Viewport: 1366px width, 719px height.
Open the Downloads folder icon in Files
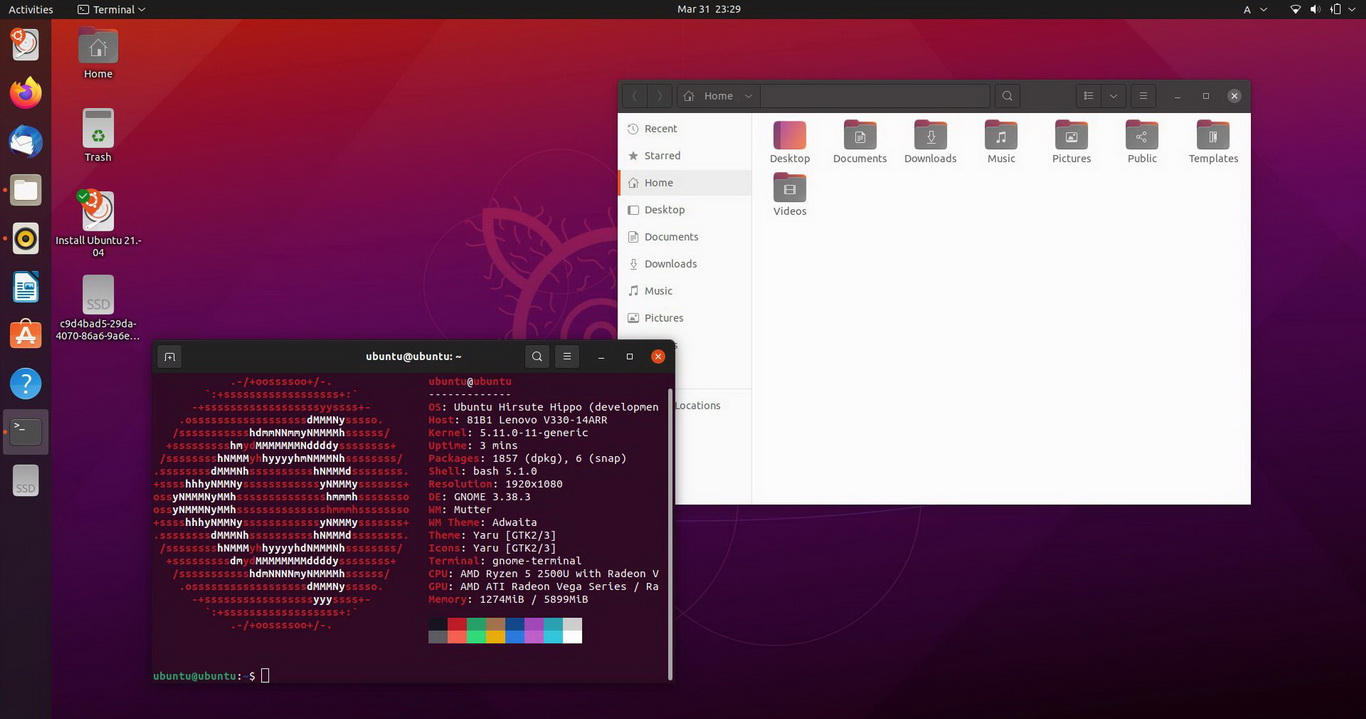pos(930,141)
